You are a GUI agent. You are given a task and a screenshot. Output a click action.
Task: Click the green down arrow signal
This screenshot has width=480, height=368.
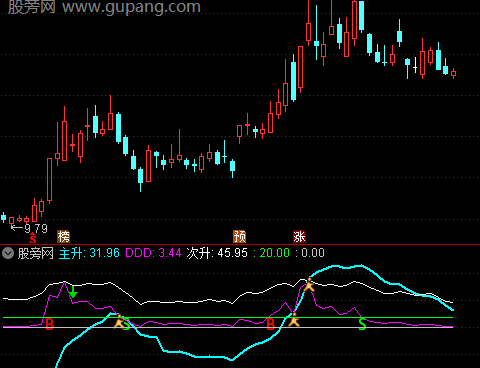pyautogui.click(x=73, y=292)
